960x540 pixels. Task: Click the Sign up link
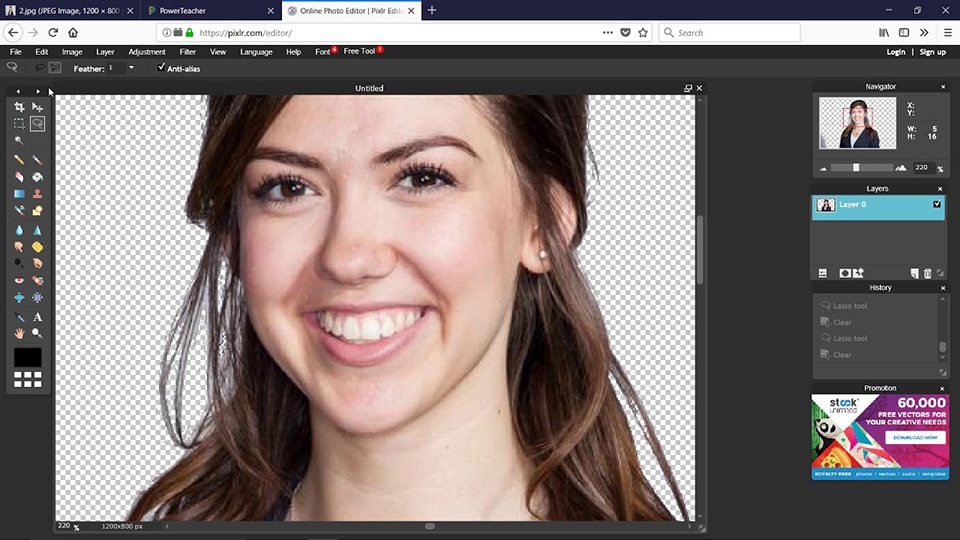tap(932, 52)
